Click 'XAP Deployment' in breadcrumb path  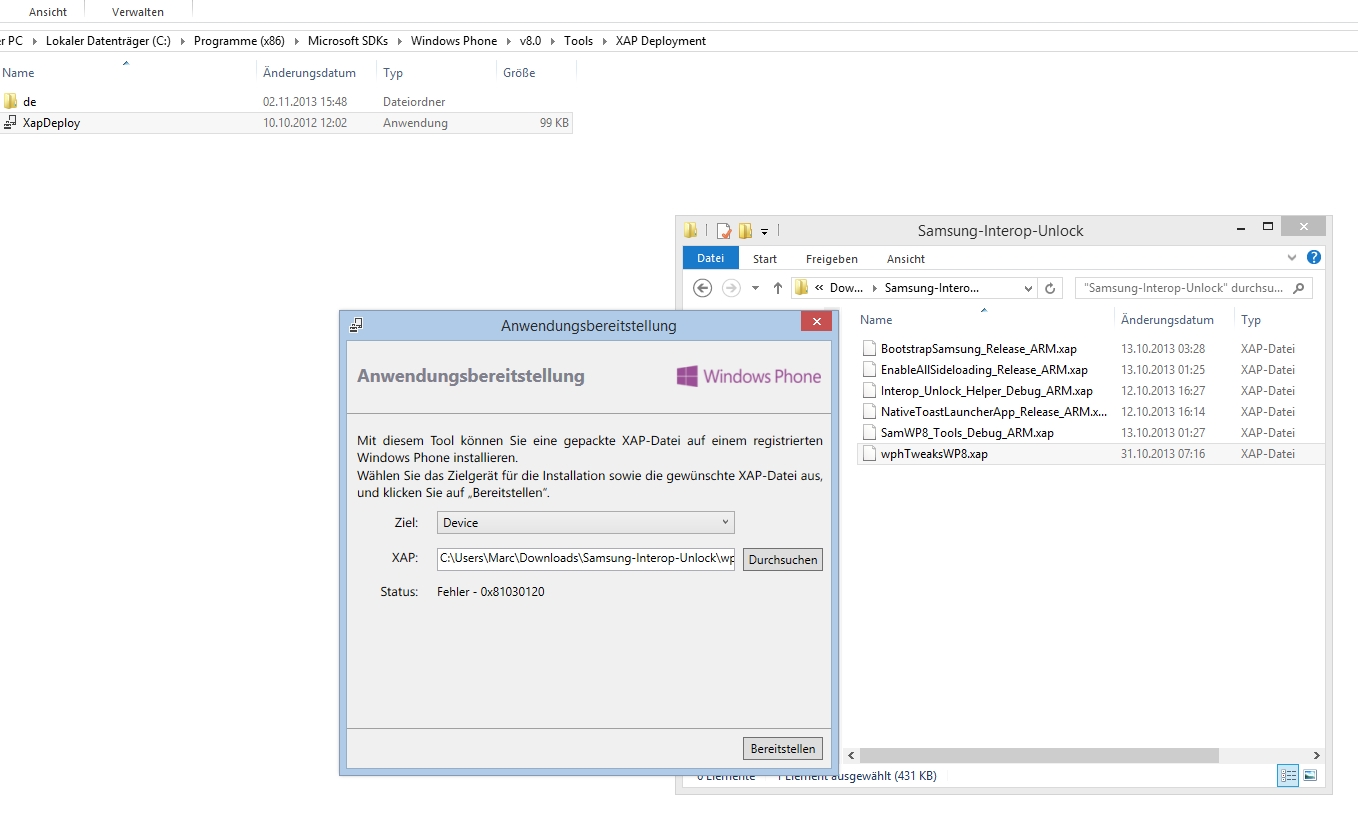pos(661,41)
